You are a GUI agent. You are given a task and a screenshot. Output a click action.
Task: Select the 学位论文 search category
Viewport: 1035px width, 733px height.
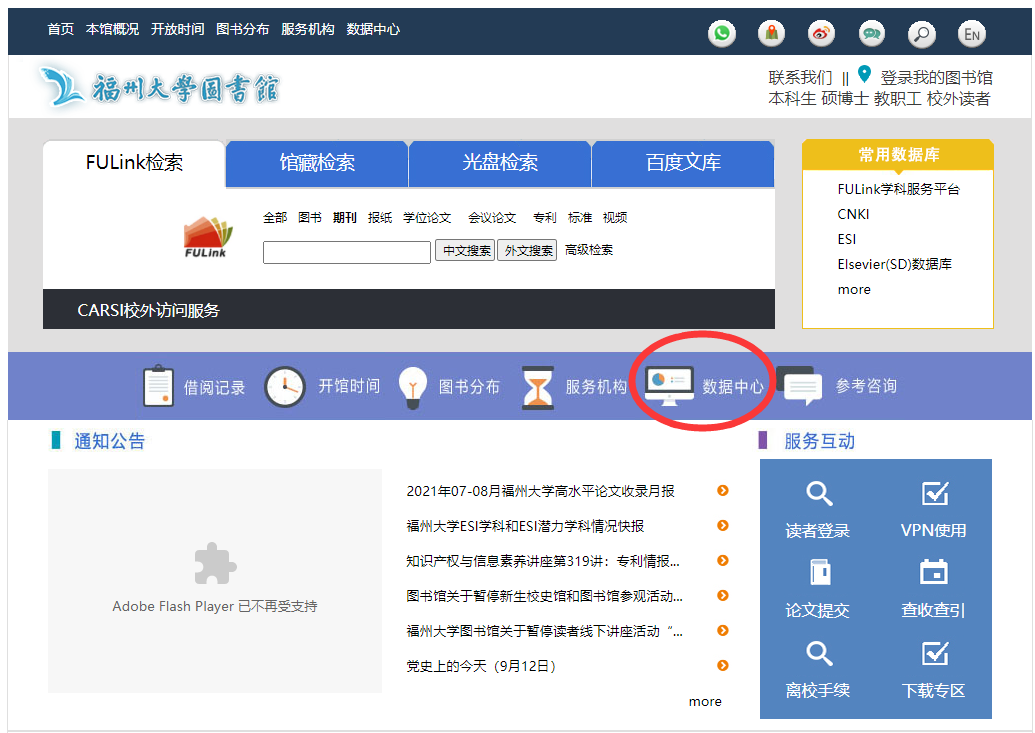click(427, 217)
